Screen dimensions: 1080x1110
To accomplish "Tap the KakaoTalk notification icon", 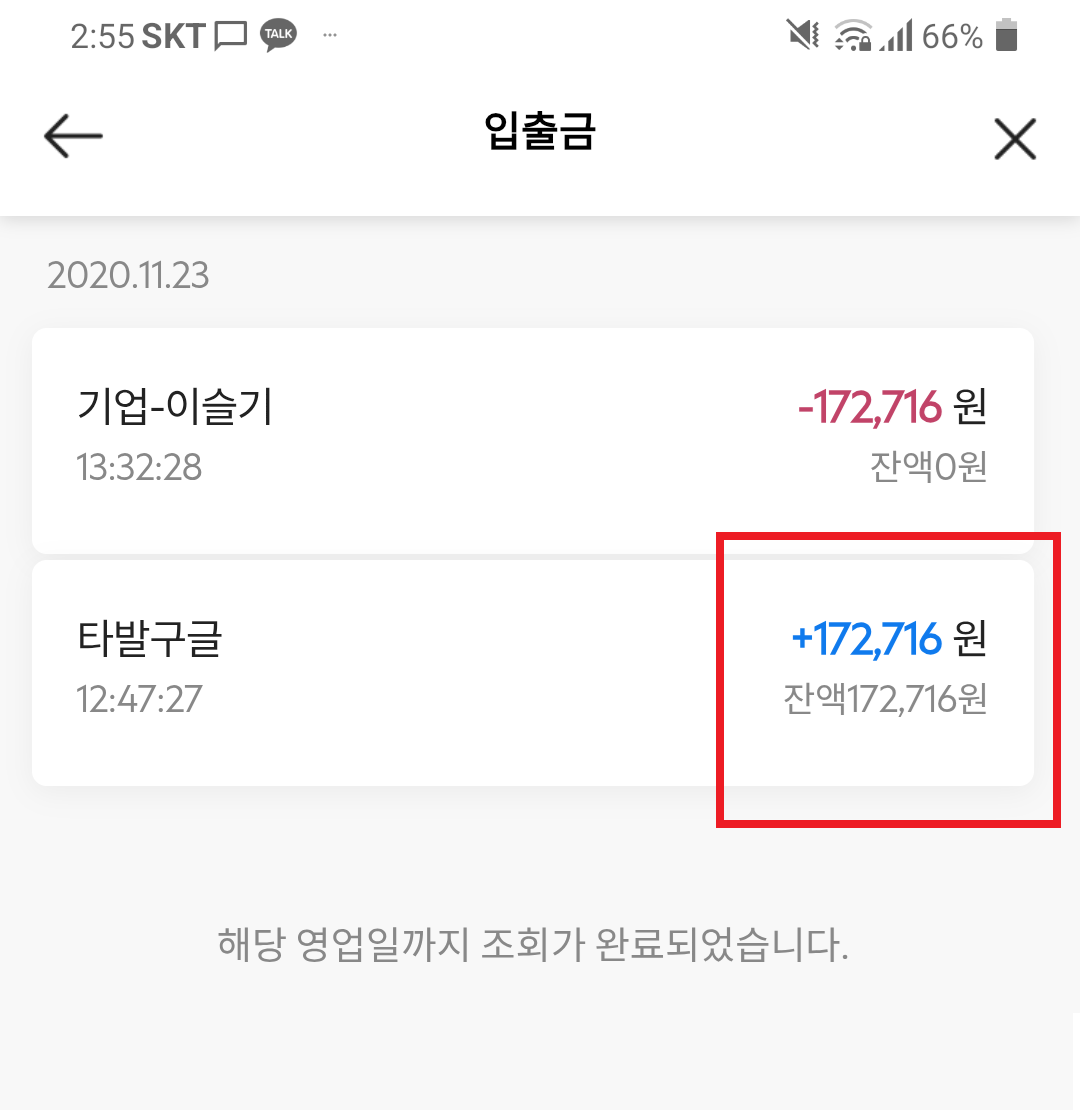I will tap(278, 35).
